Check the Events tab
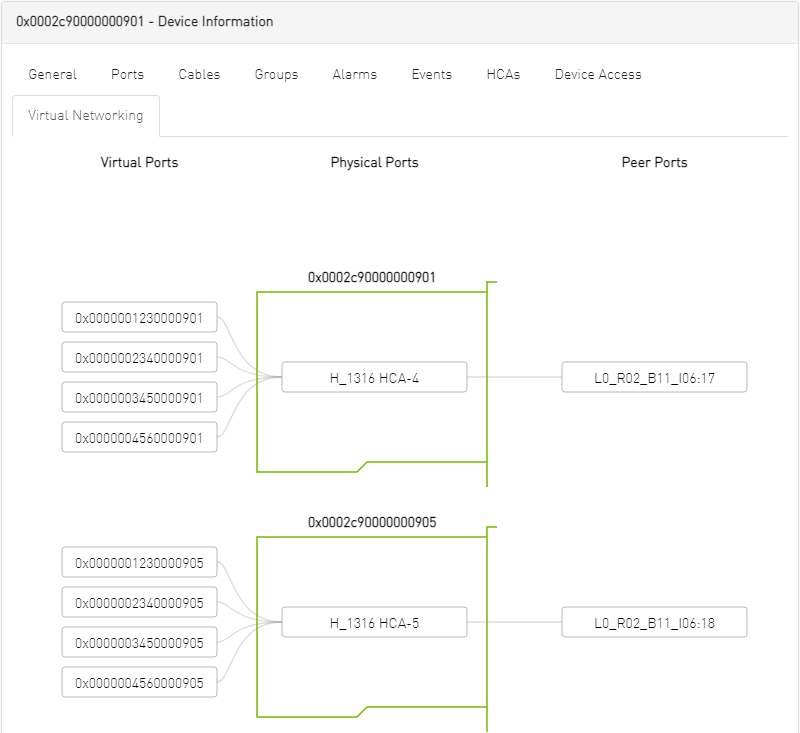The height and width of the screenshot is (733, 800). 431,74
